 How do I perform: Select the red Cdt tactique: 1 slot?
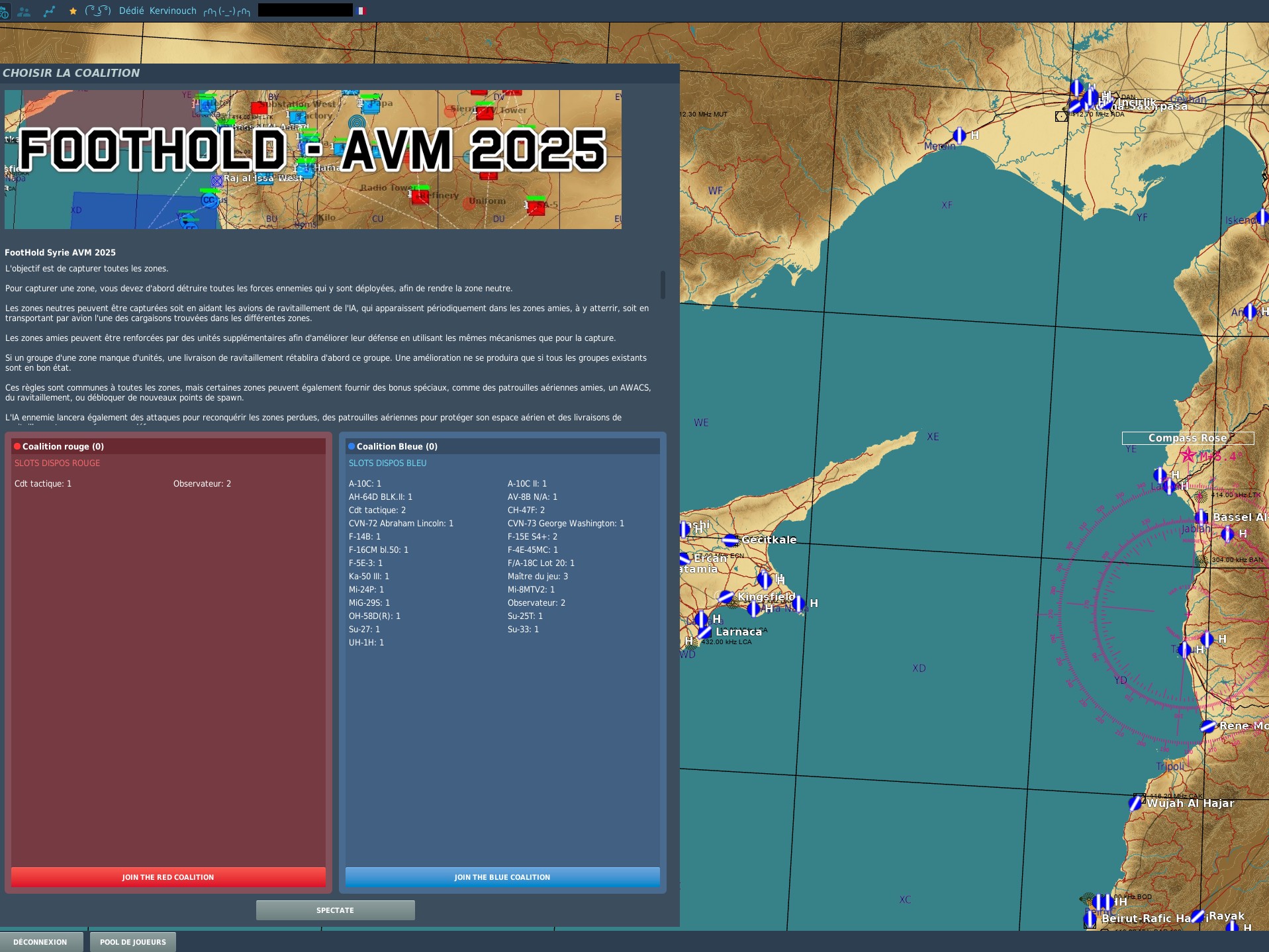coord(43,484)
